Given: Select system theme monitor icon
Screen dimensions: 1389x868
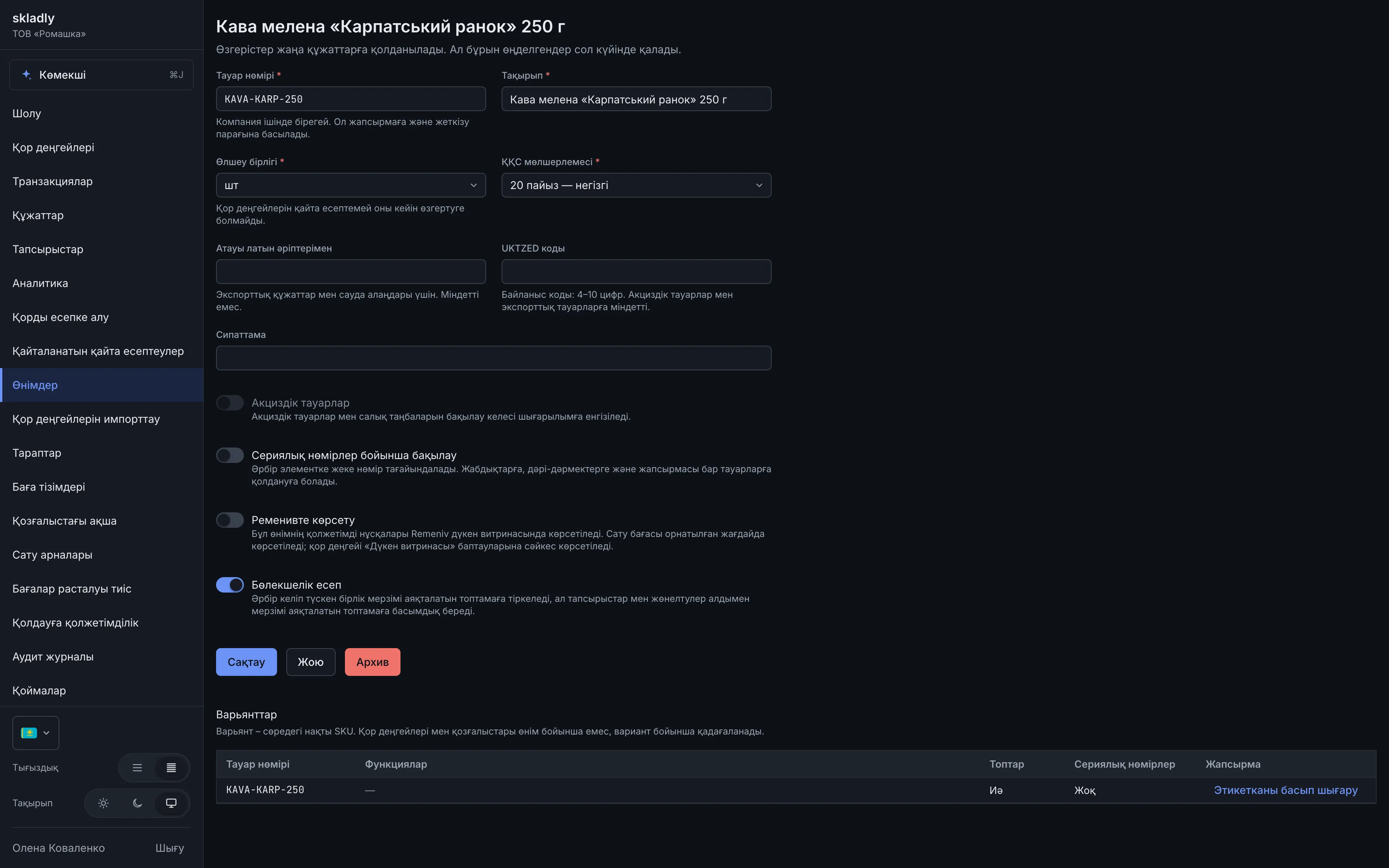Looking at the screenshot, I should (171, 803).
